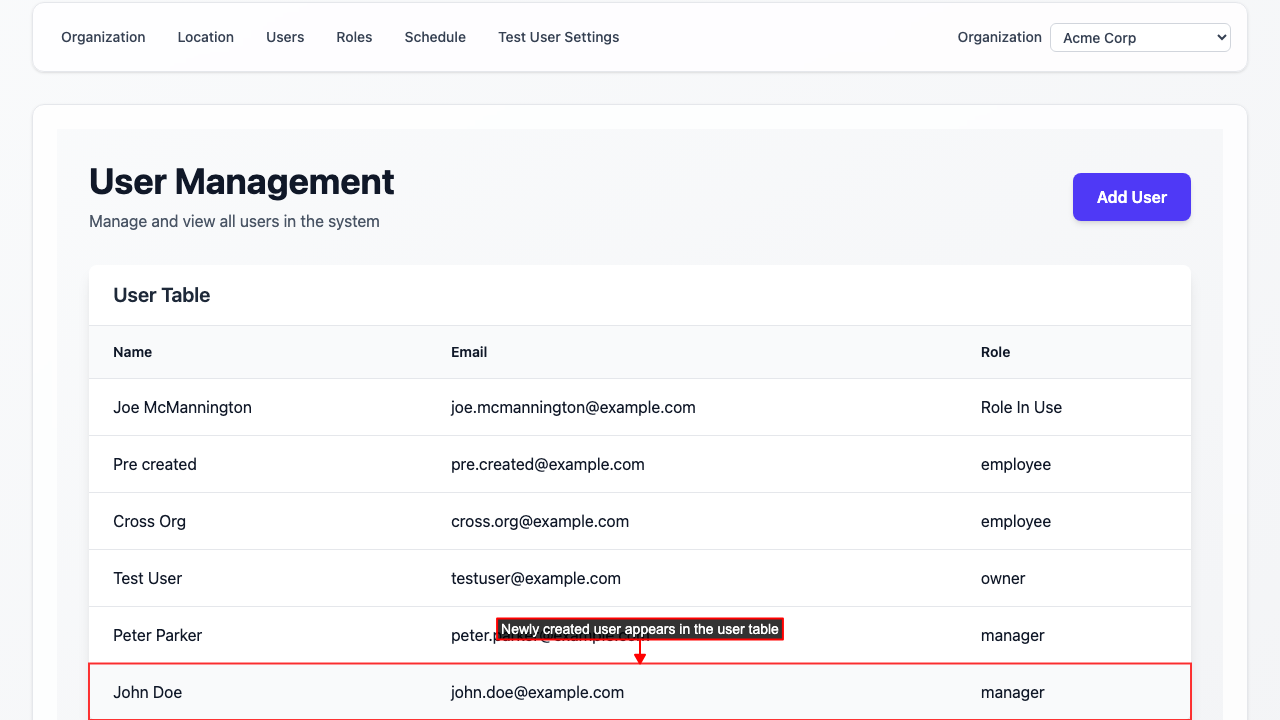Viewport: 1280px width, 720px height.
Task: Select Joe McMannington's name in the table
Action: [182, 407]
